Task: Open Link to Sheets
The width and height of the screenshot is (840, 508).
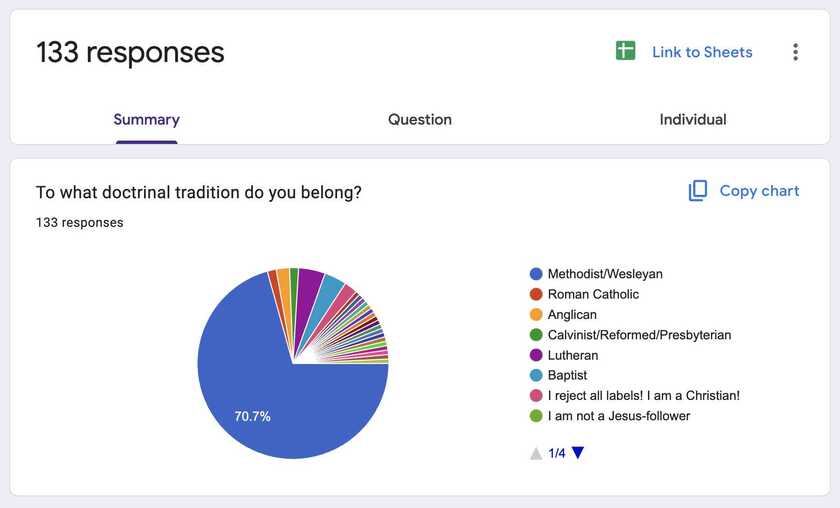Action: tap(702, 52)
